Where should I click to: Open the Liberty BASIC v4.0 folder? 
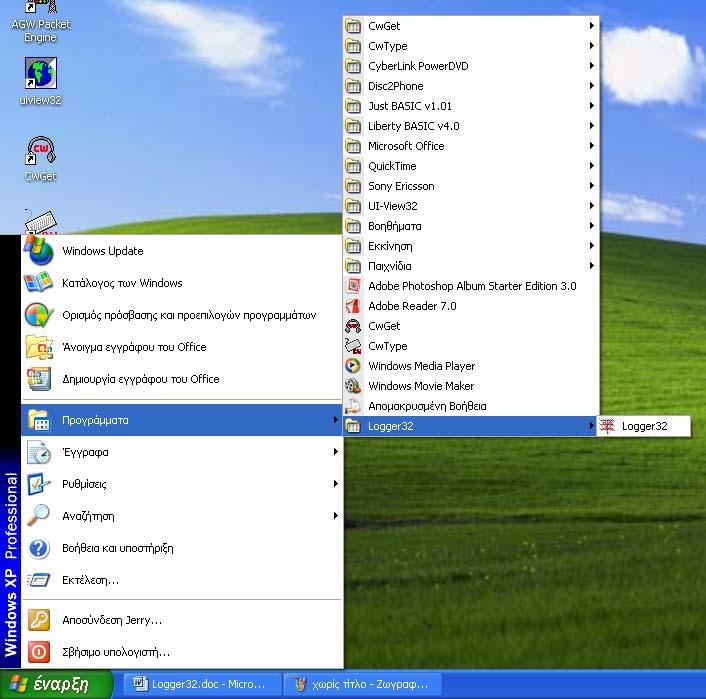coord(471,126)
